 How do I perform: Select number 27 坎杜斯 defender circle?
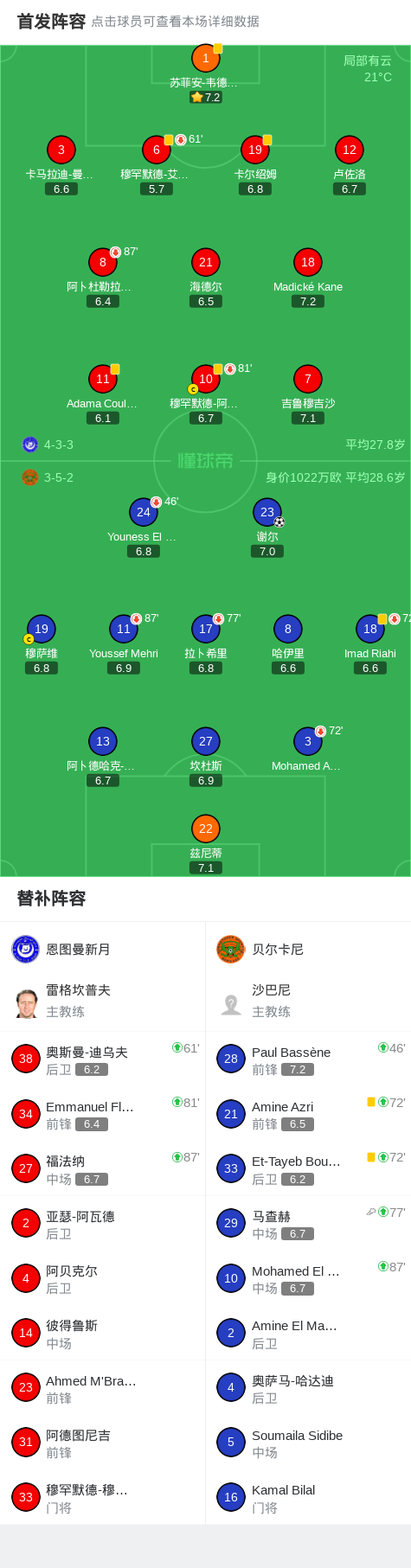click(x=205, y=741)
